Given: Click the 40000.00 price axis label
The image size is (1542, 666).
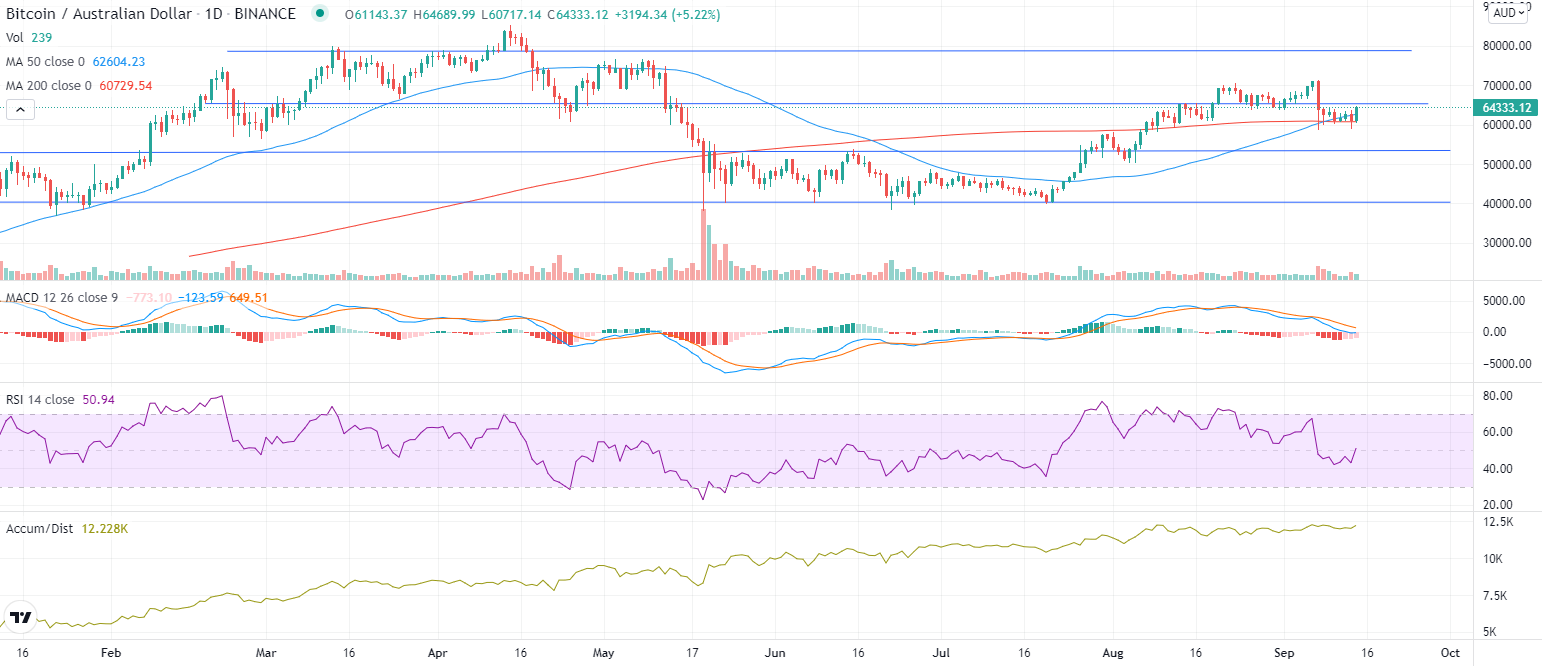Looking at the screenshot, I should (1507, 203).
